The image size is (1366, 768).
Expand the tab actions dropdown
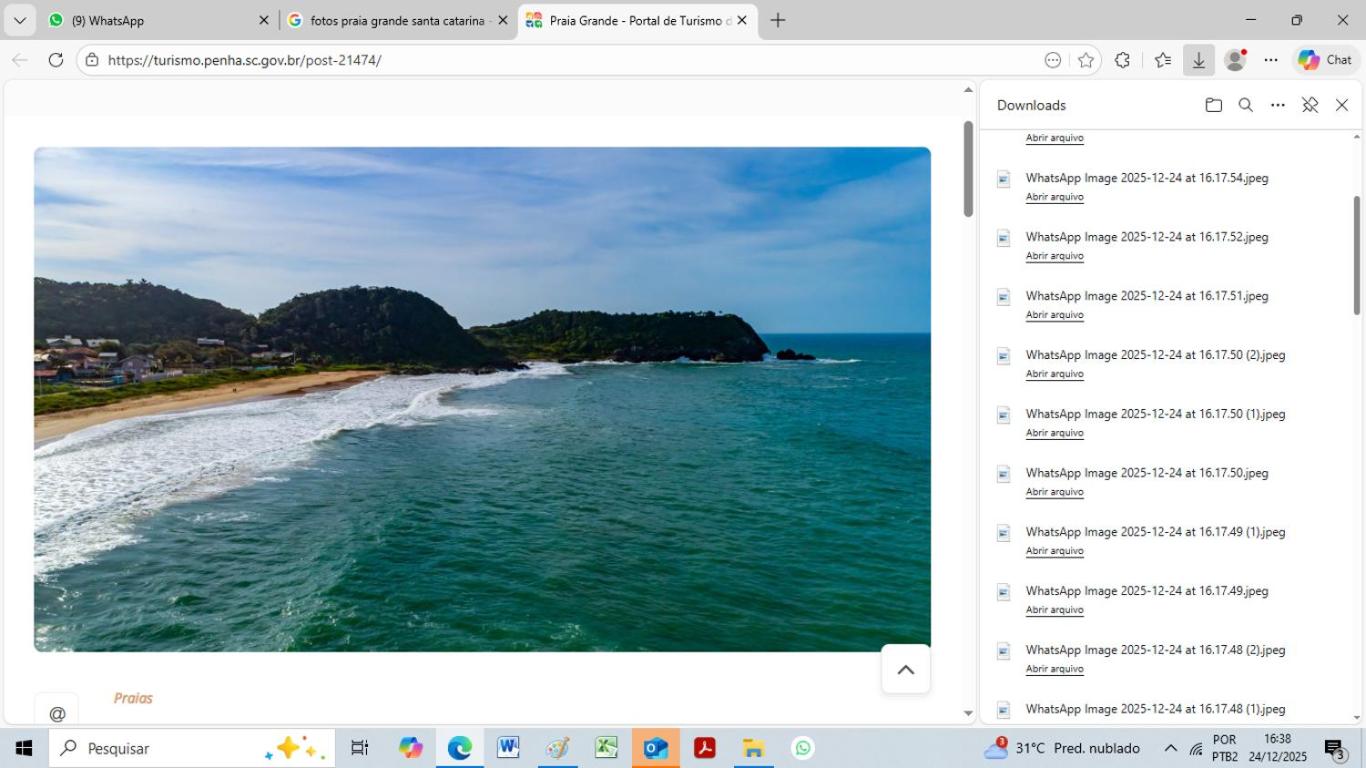tap(19, 20)
